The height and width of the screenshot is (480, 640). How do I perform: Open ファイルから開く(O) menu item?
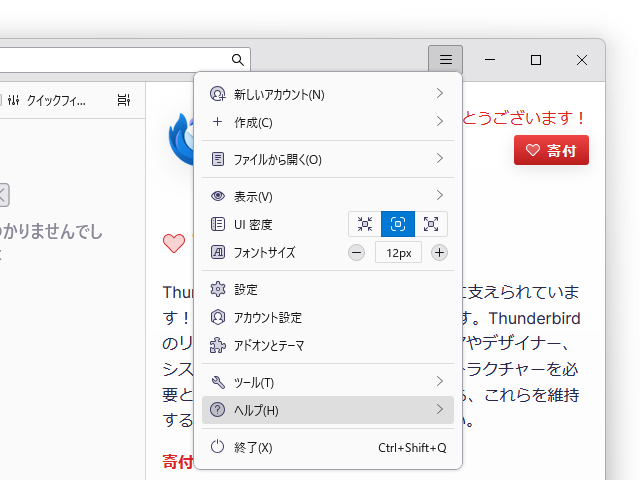[328, 159]
